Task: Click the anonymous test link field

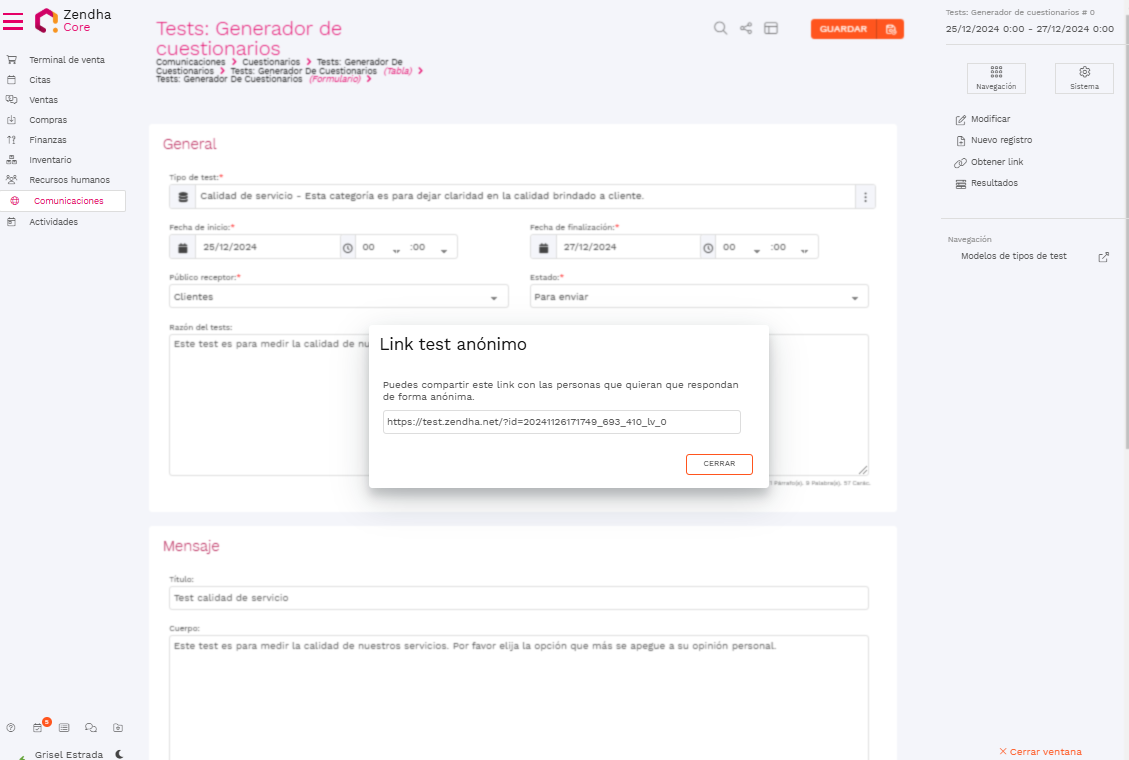Action: pos(561,422)
